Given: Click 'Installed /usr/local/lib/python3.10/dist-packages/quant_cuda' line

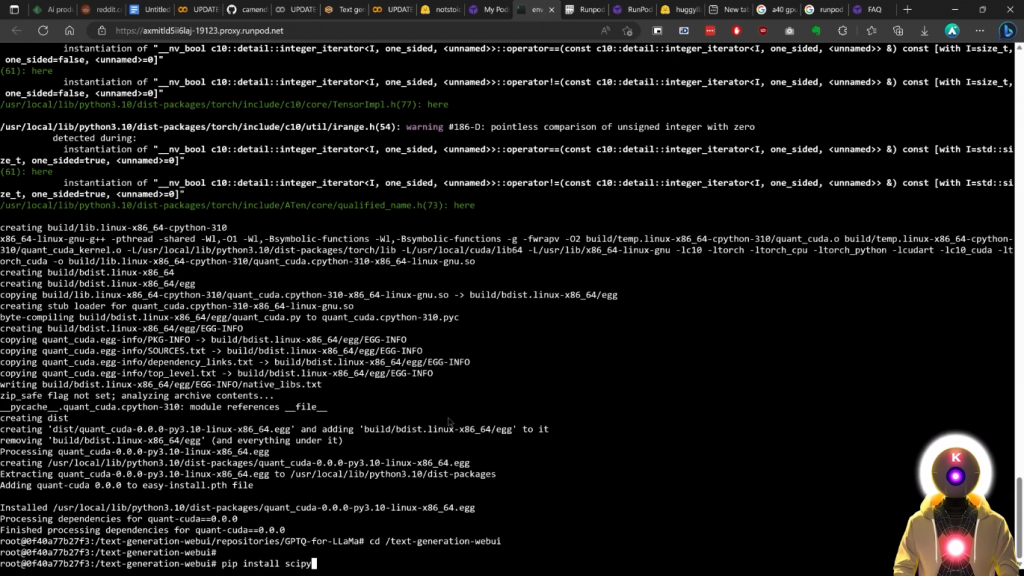Looking at the screenshot, I should click(238, 507).
